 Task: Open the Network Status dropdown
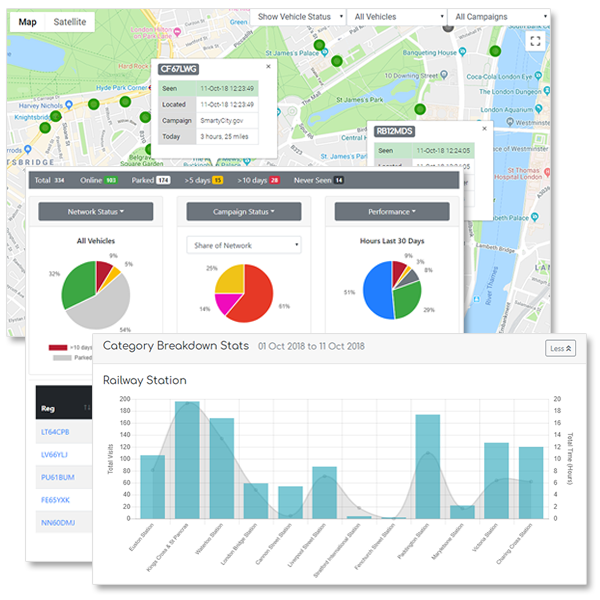[x=96, y=212]
